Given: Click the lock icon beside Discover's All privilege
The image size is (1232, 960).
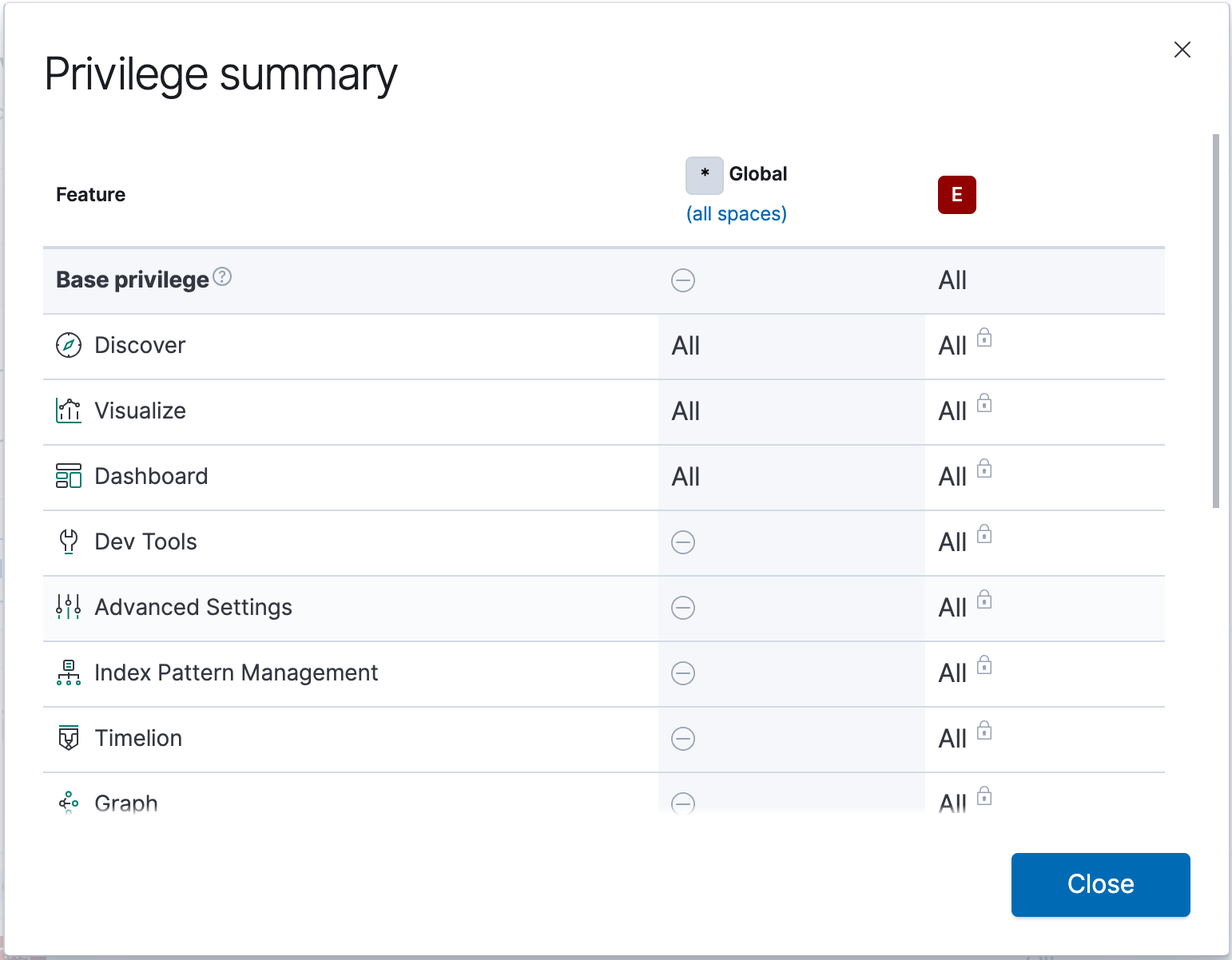Looking at the screenshot, I should (x=984, y=339).
